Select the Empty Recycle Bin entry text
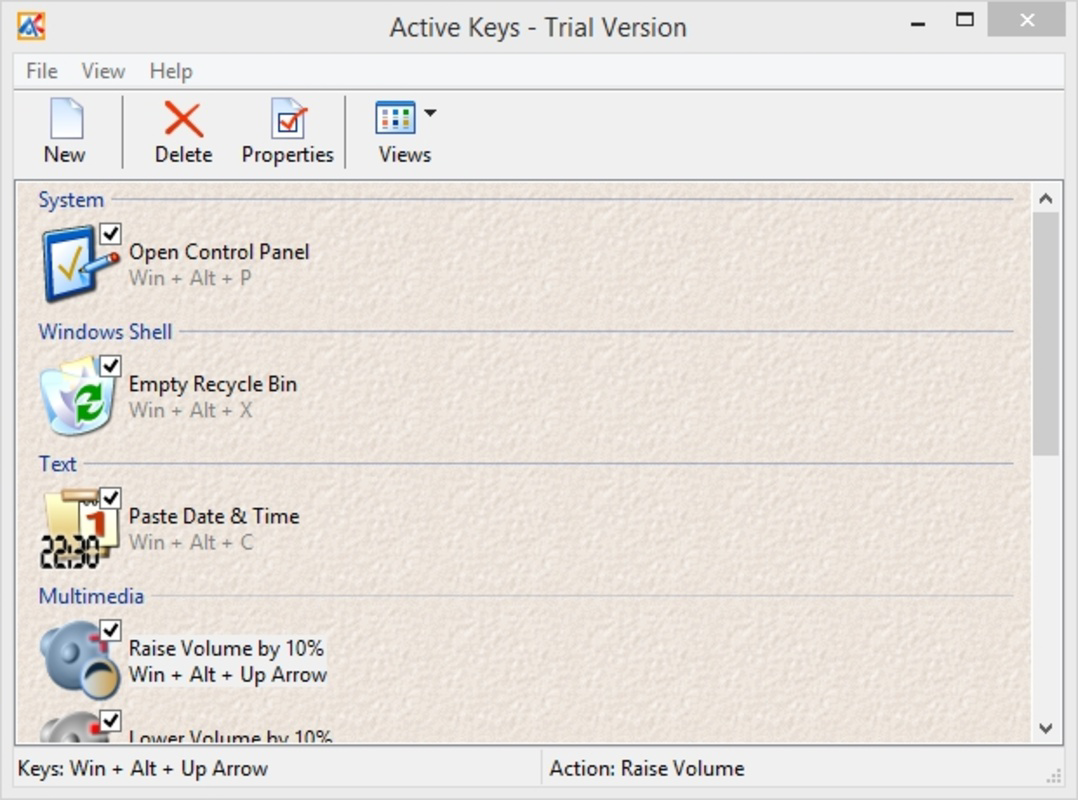The image size is (1078, 800). (213, 384)
